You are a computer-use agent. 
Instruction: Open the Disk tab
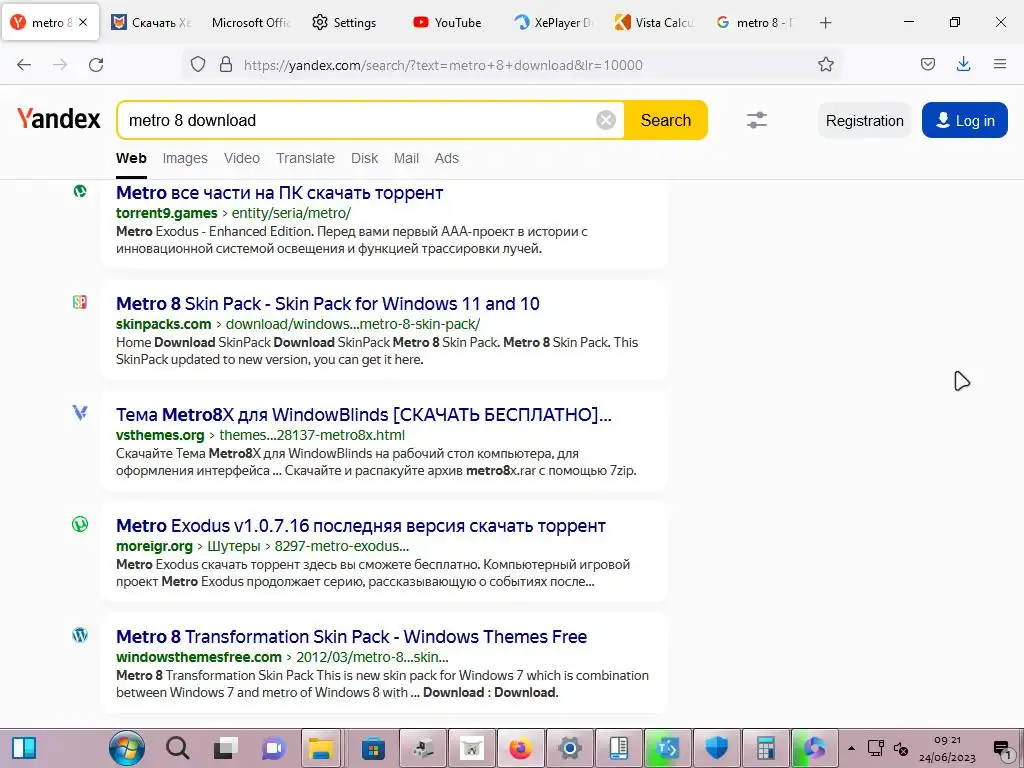pyautogui.click(x=364, y=158)
